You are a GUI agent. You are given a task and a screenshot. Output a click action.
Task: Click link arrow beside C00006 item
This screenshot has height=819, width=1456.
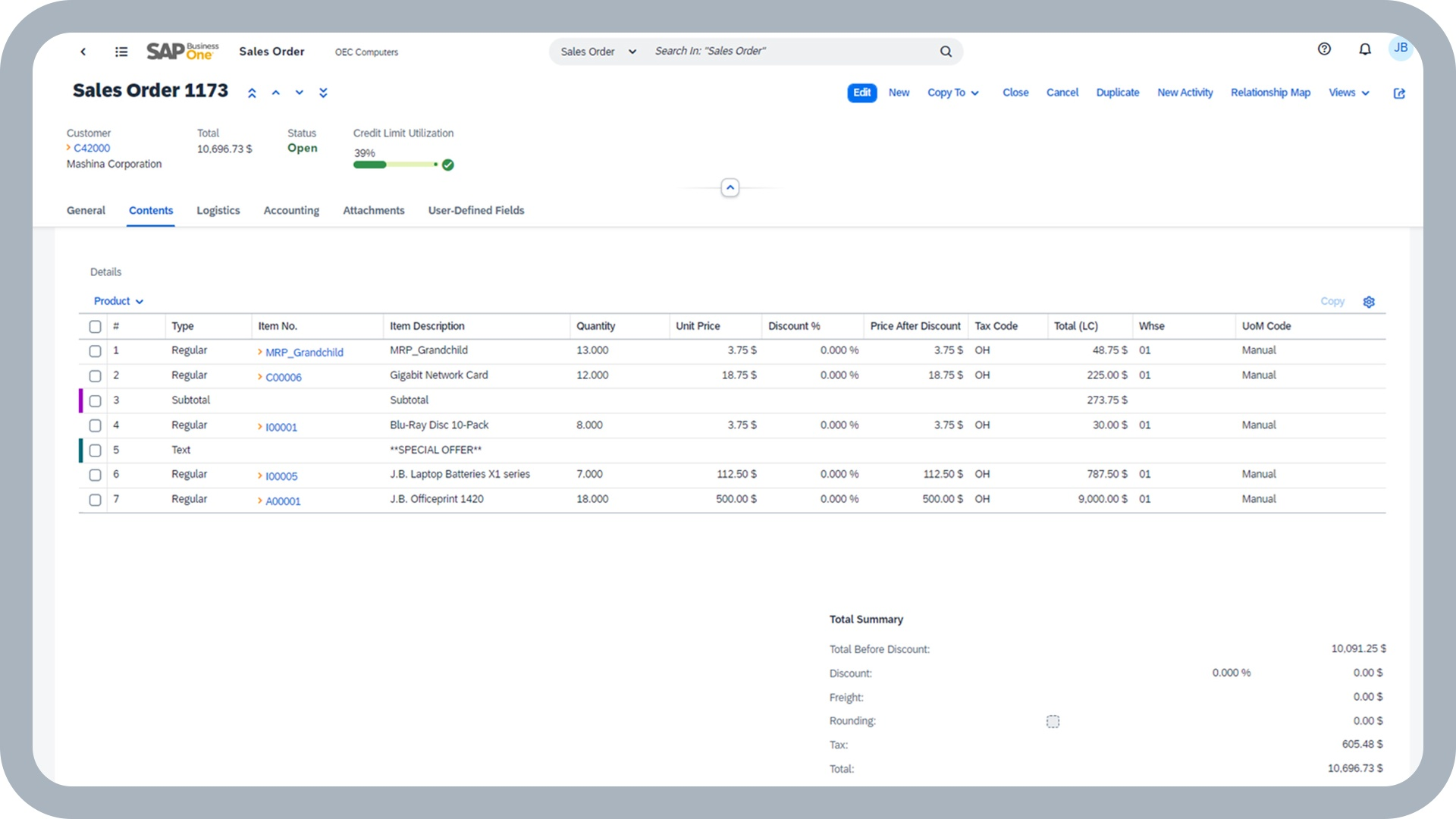[x=260, y=377]
